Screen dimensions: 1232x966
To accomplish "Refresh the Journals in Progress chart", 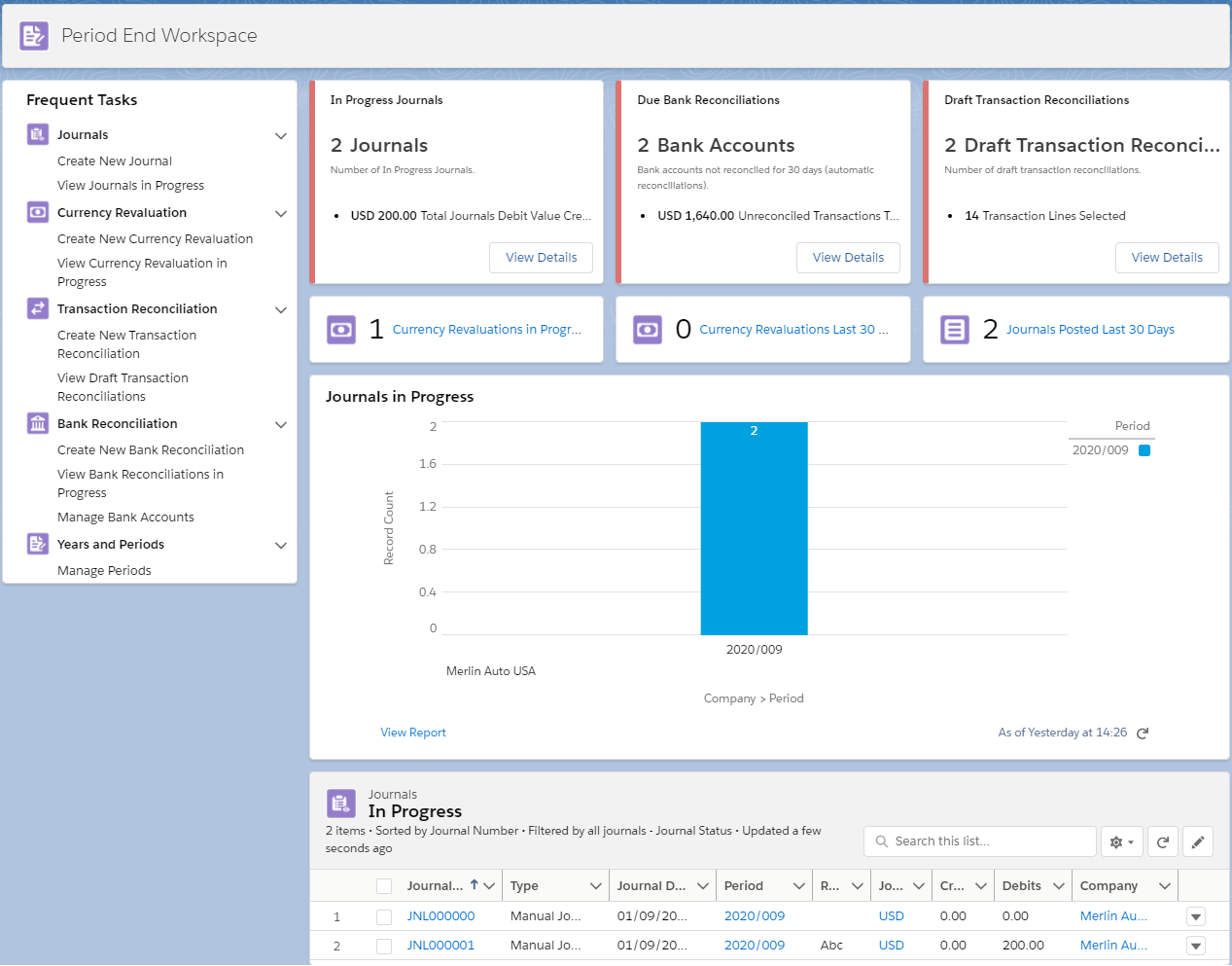I will [x=1143, y=733].
